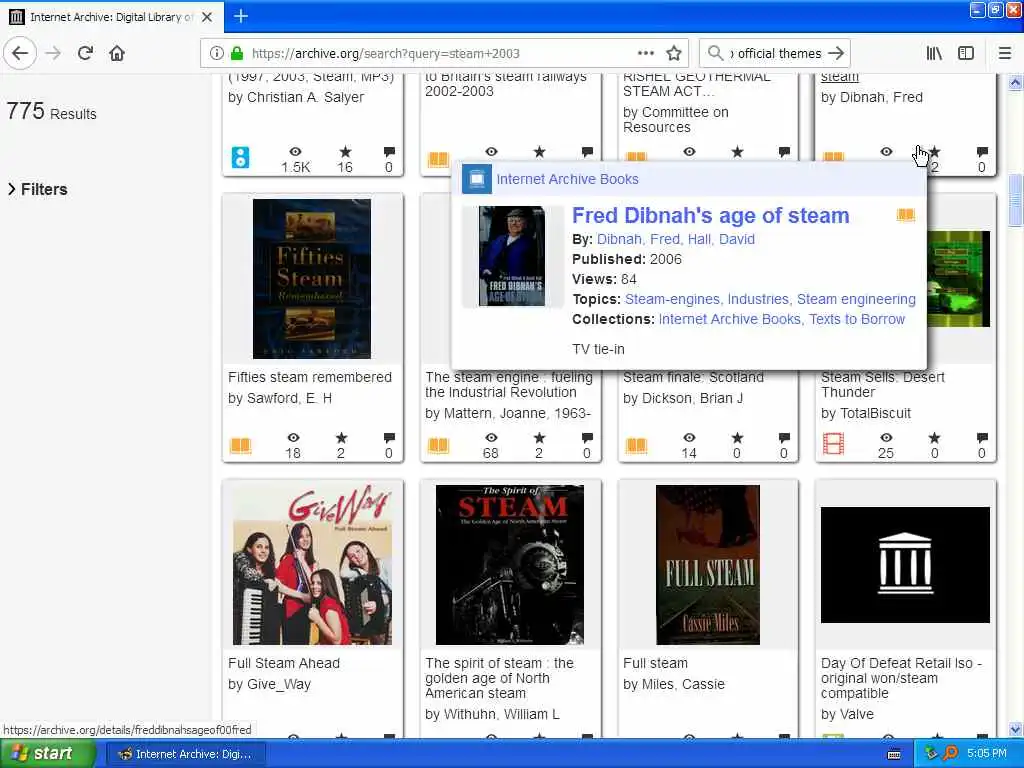Open Texts to Borrow collection link
The height and width of the screenshot is (768, 1024).
857,319
